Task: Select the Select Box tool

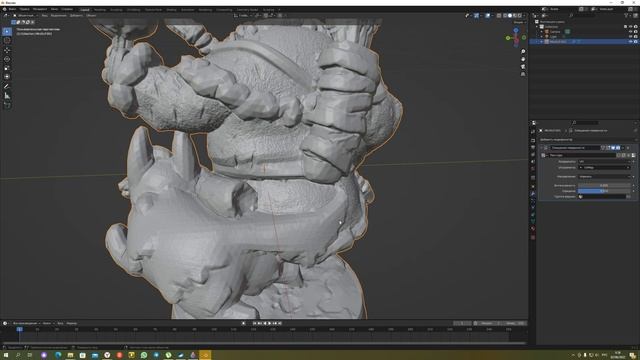Action: 7,31
